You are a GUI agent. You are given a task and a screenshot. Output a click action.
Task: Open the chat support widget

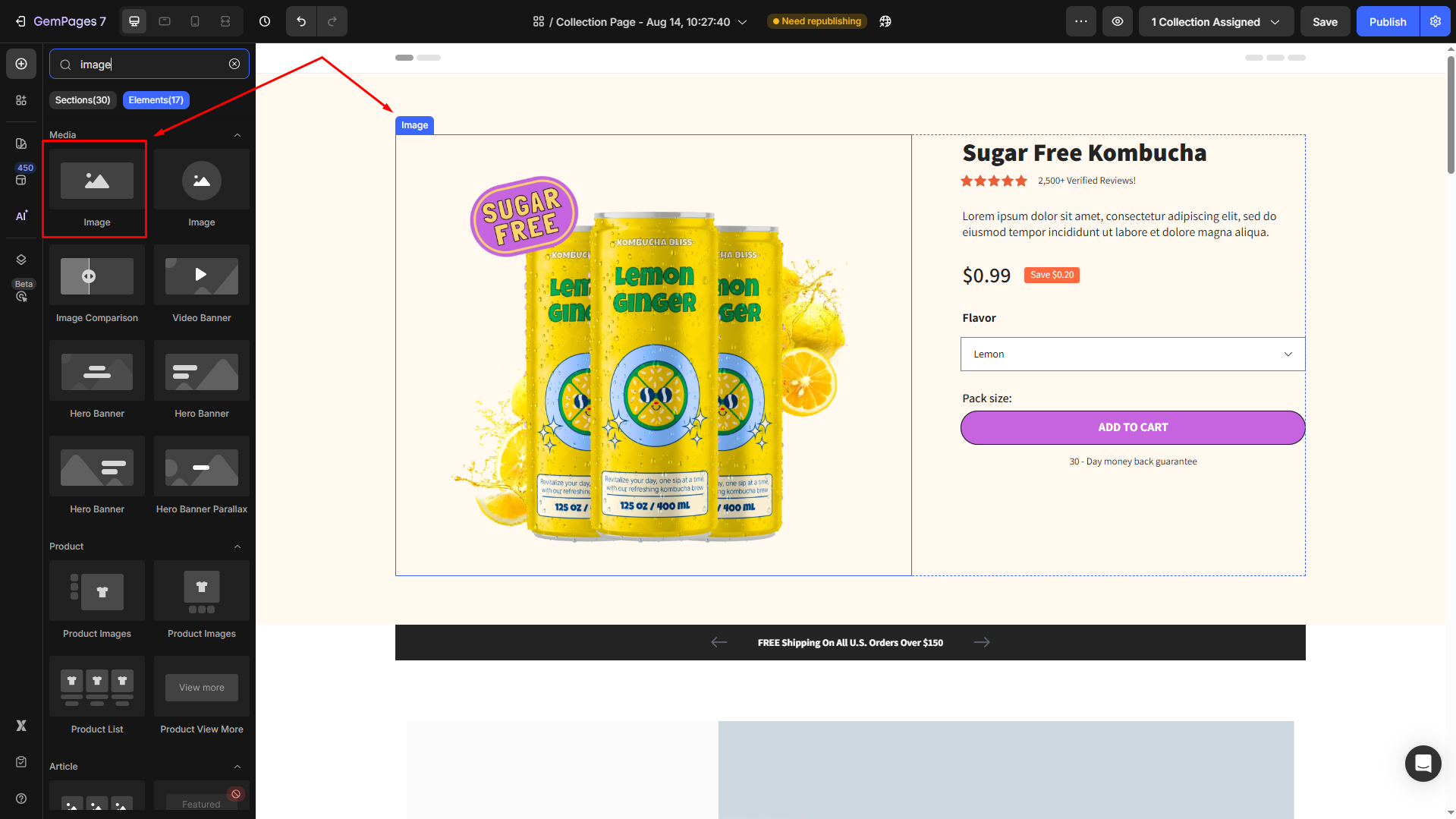[1423, 763]
